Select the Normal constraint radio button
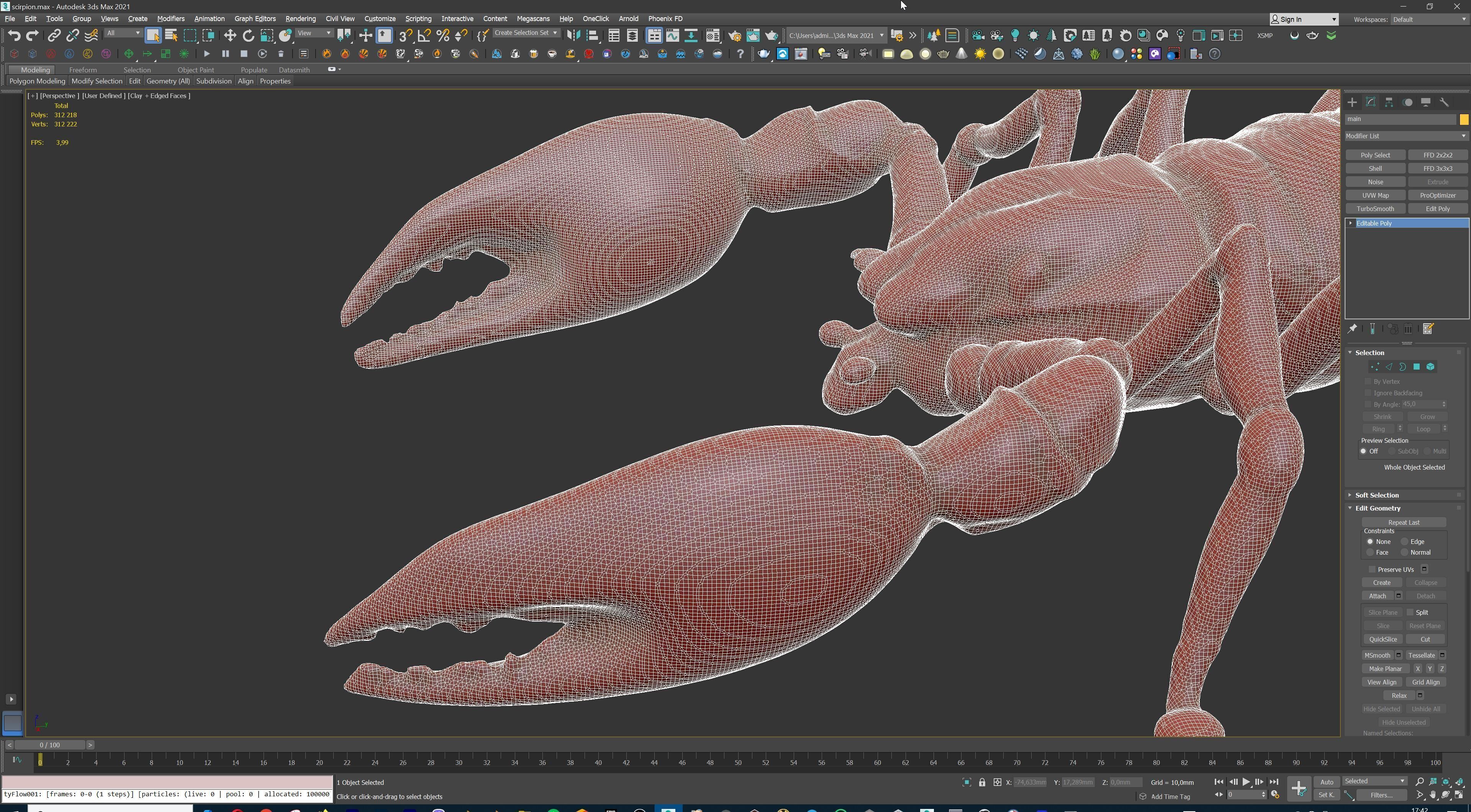The width and height of the screenshot is (1471, 812). pyautogui.click(x=1404, y=552)
